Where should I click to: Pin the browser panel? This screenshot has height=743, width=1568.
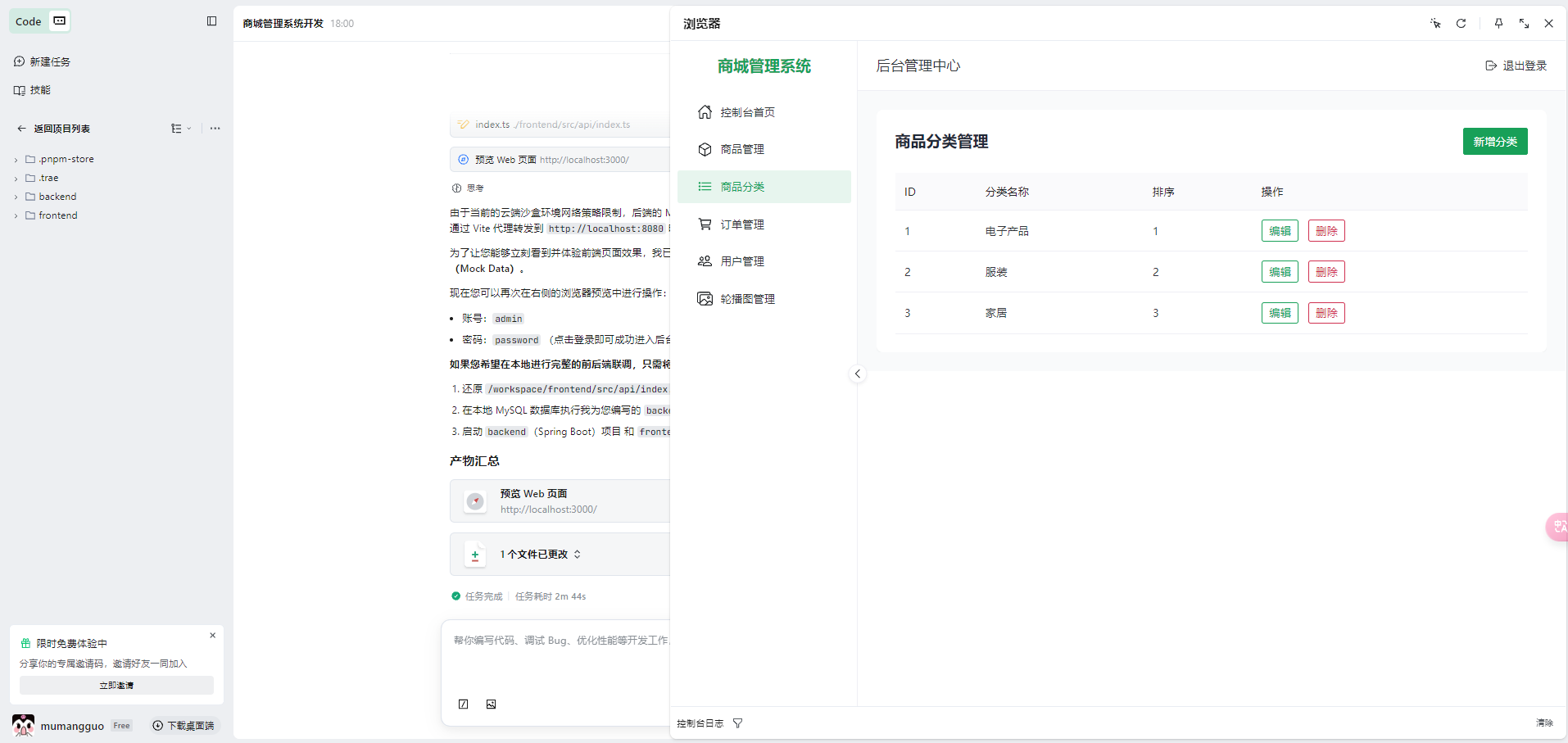[x=1498, y=24]
